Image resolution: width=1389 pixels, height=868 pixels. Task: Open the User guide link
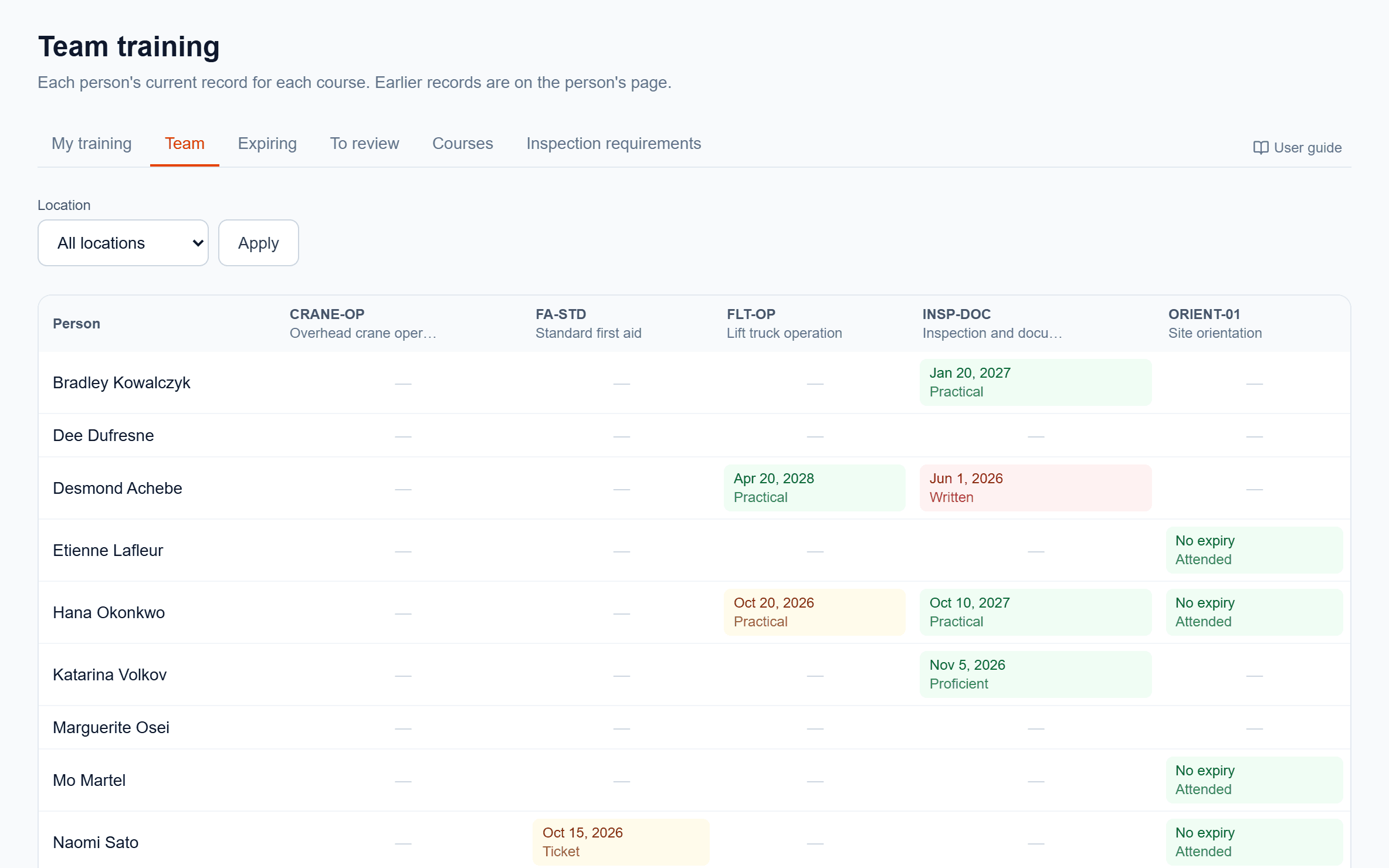(x=1297, y=148)
